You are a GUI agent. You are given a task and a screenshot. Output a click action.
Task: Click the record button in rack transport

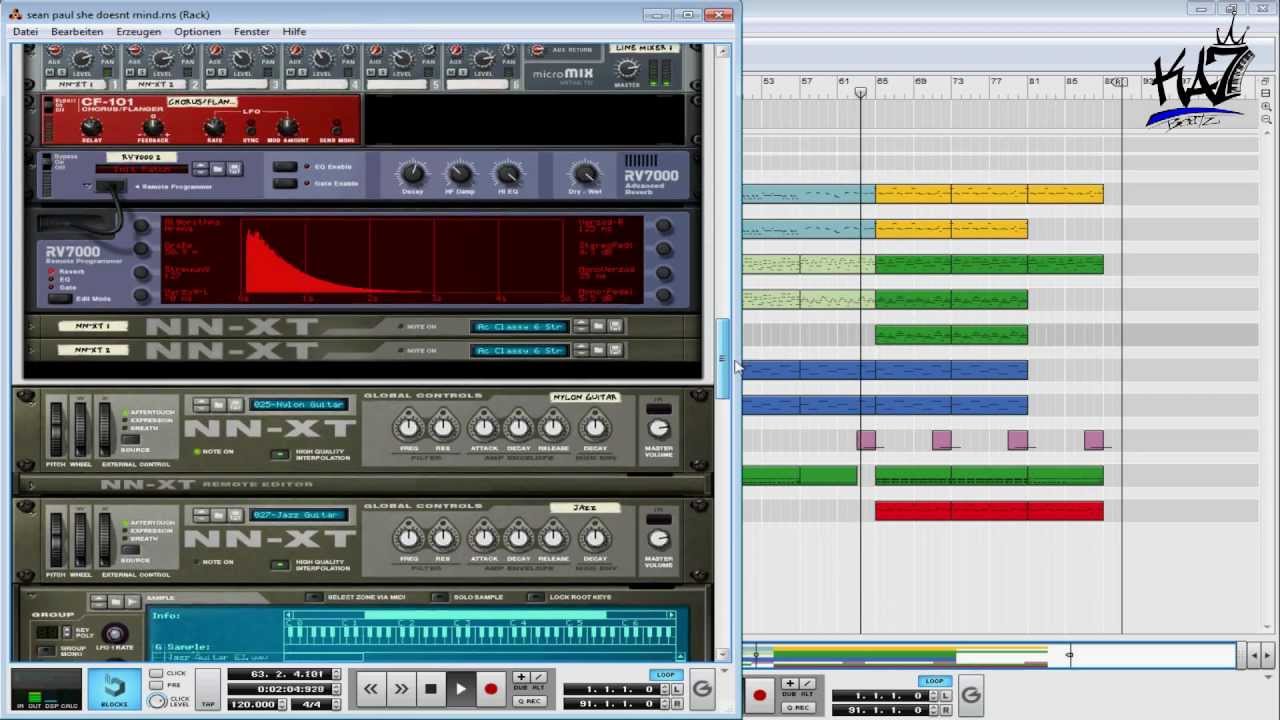click(491, 688)
